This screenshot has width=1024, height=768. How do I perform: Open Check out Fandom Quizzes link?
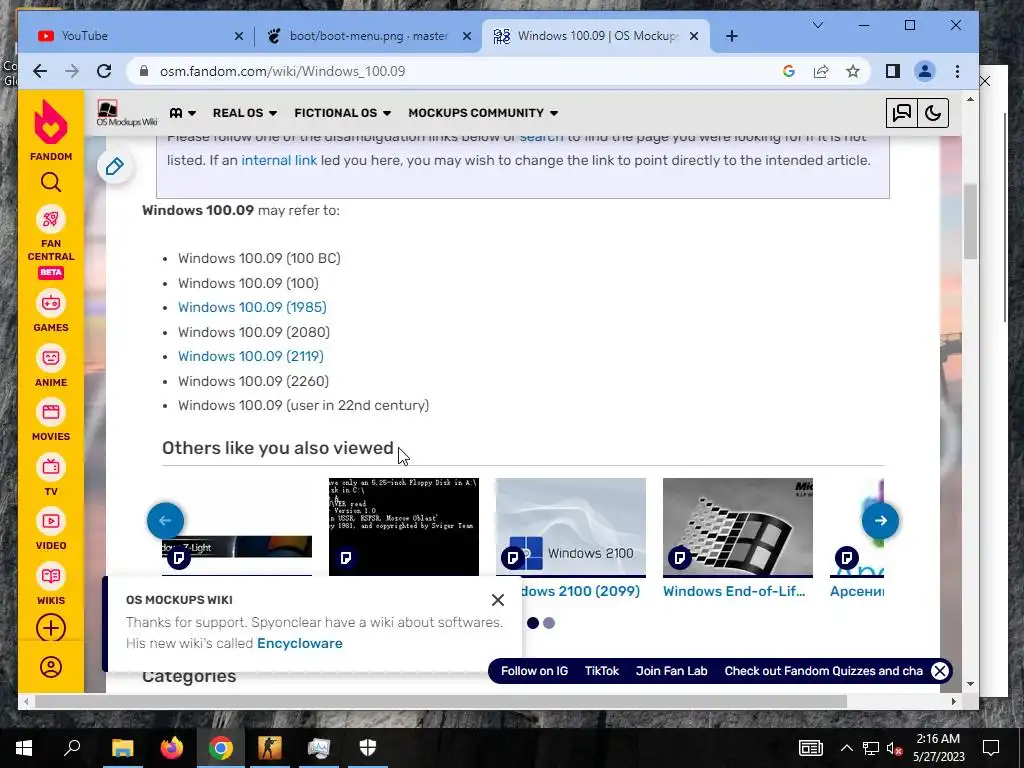[824, 671]
